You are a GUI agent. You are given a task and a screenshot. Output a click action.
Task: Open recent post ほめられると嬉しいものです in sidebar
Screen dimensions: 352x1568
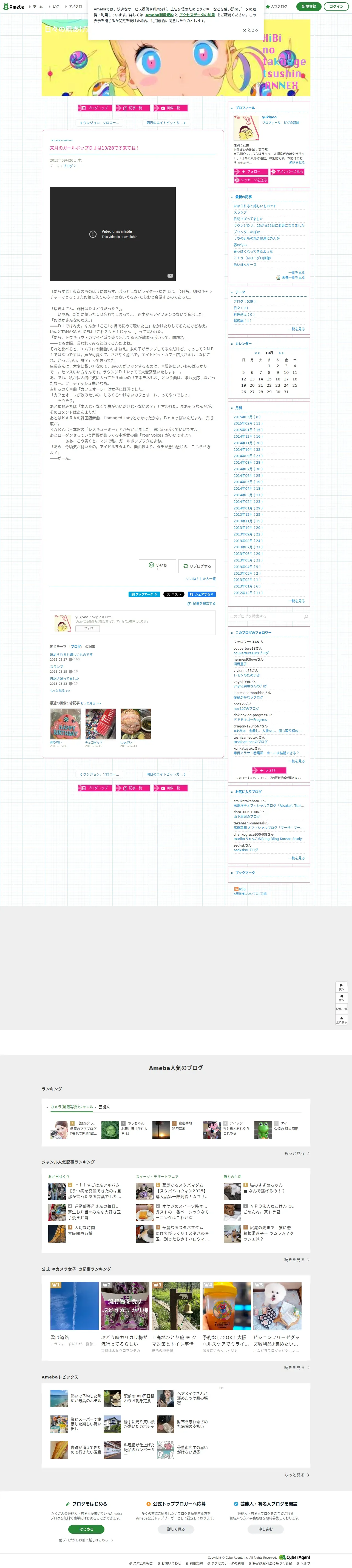(x=255, y=206)
